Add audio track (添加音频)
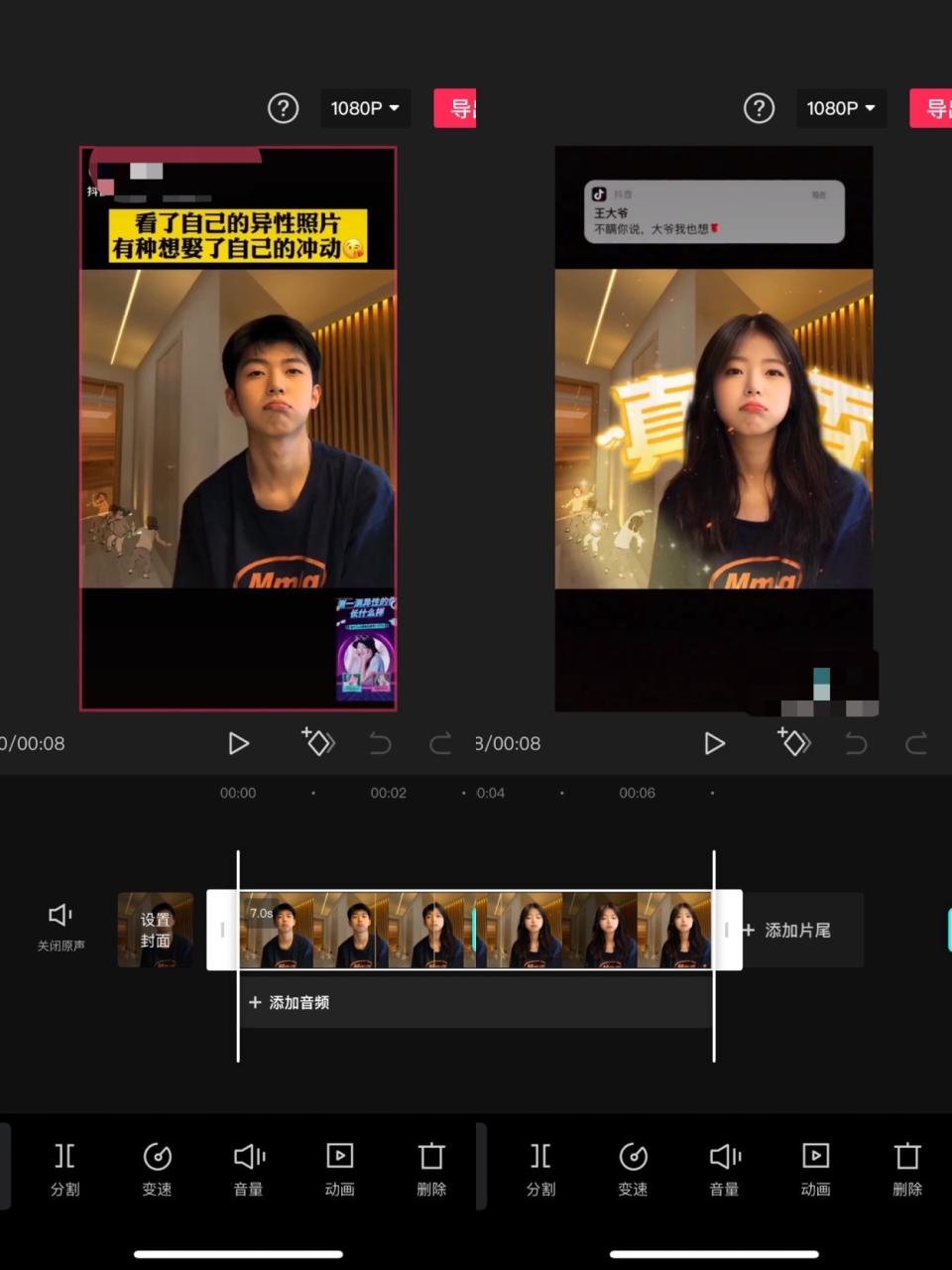 [476, 1002]
